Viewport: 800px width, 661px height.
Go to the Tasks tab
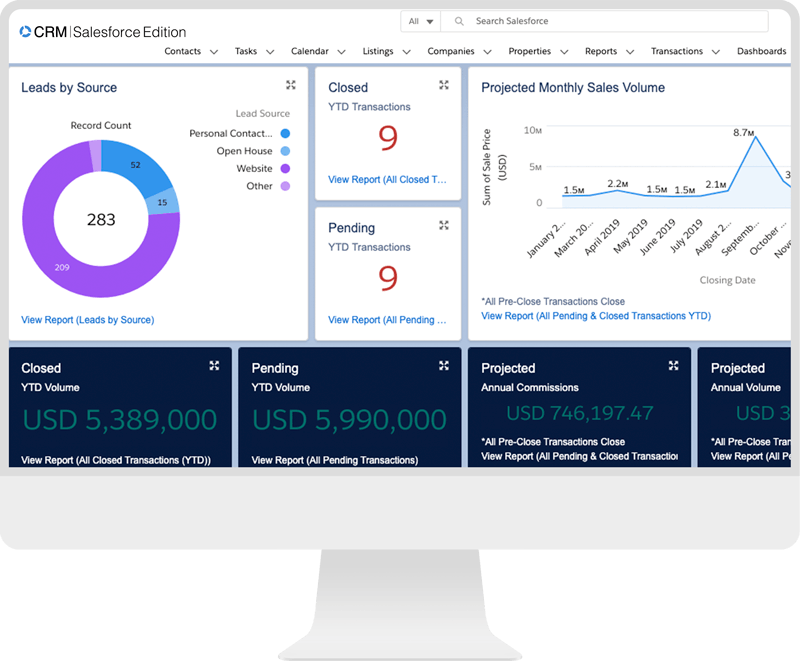[x=246, y=51]
